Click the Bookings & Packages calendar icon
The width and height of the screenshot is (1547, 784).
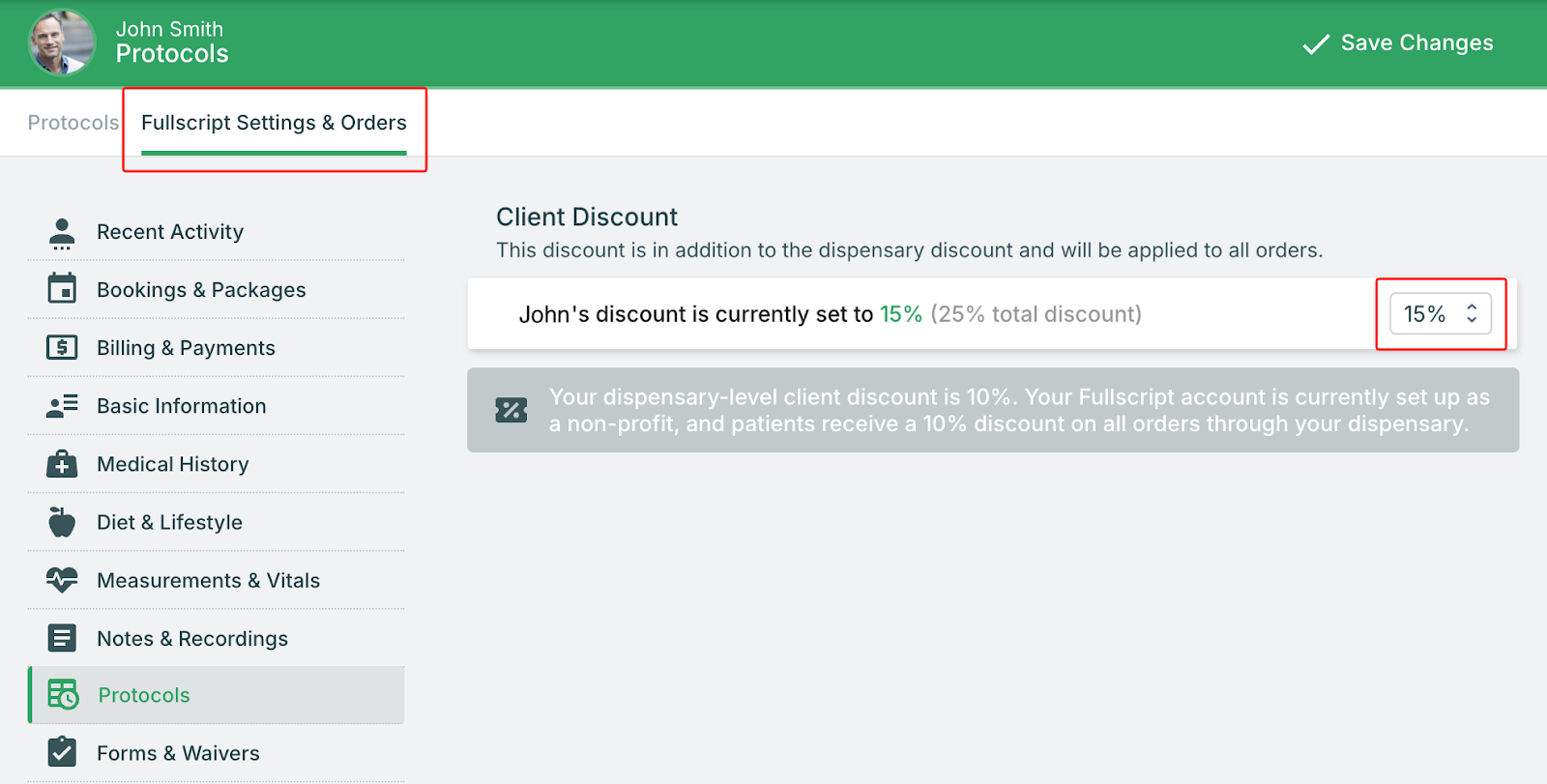(x=62, y=288)
